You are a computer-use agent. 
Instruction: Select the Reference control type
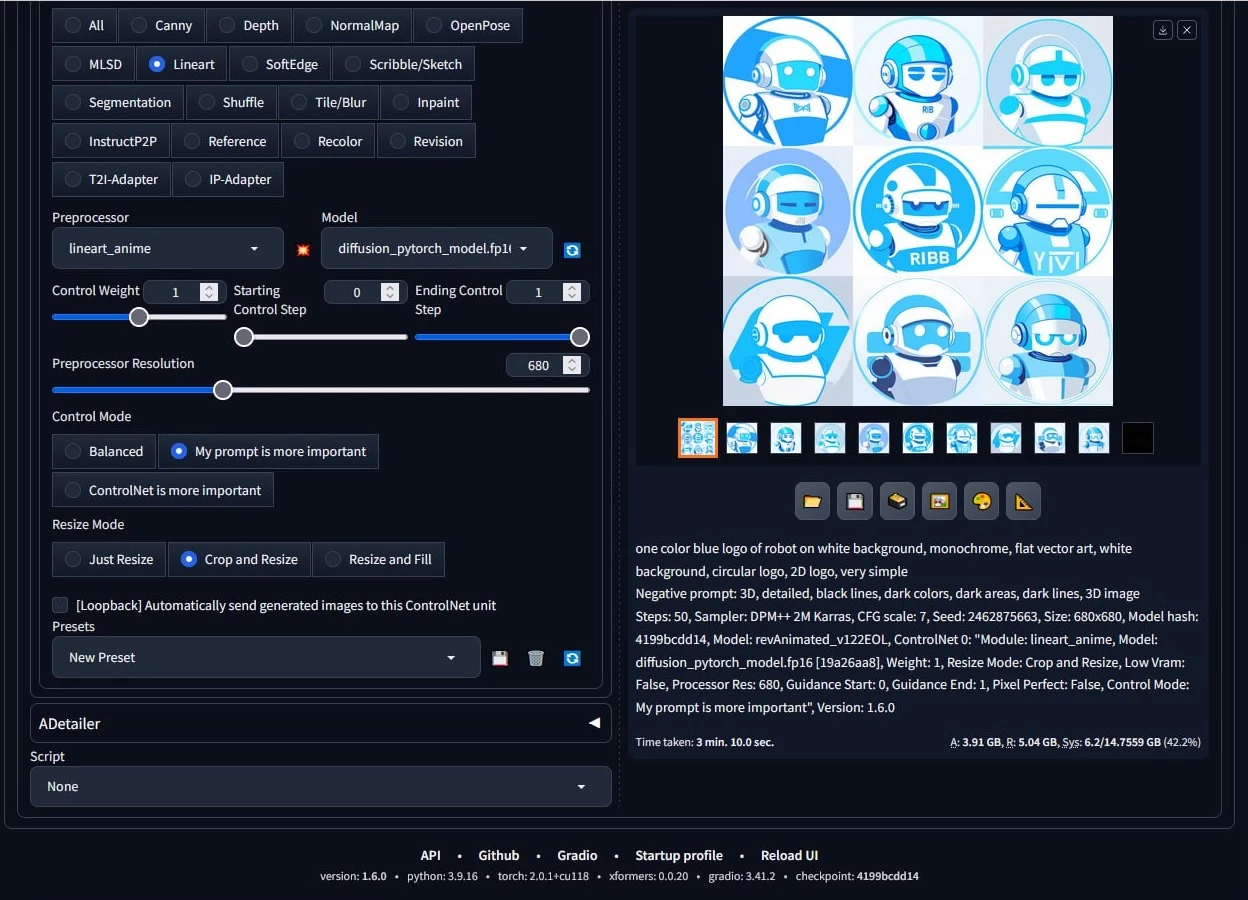pos(225,141)
